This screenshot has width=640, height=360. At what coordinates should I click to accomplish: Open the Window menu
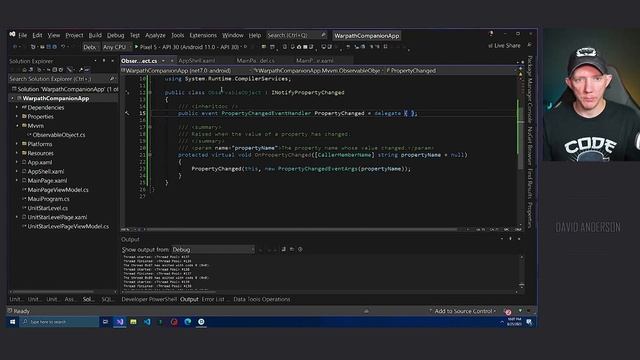click(233, 36)
